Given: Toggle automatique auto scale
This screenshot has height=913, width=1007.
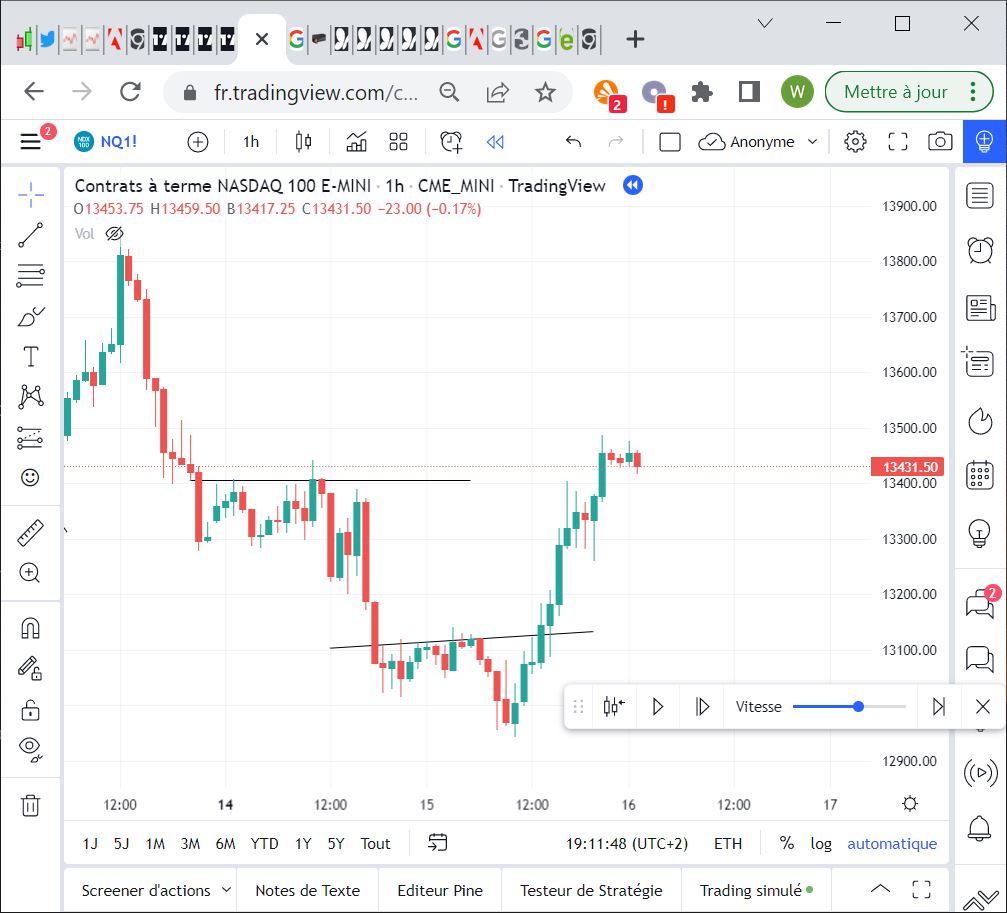Looking at the screenshot, I should click(x=892, y=844).
